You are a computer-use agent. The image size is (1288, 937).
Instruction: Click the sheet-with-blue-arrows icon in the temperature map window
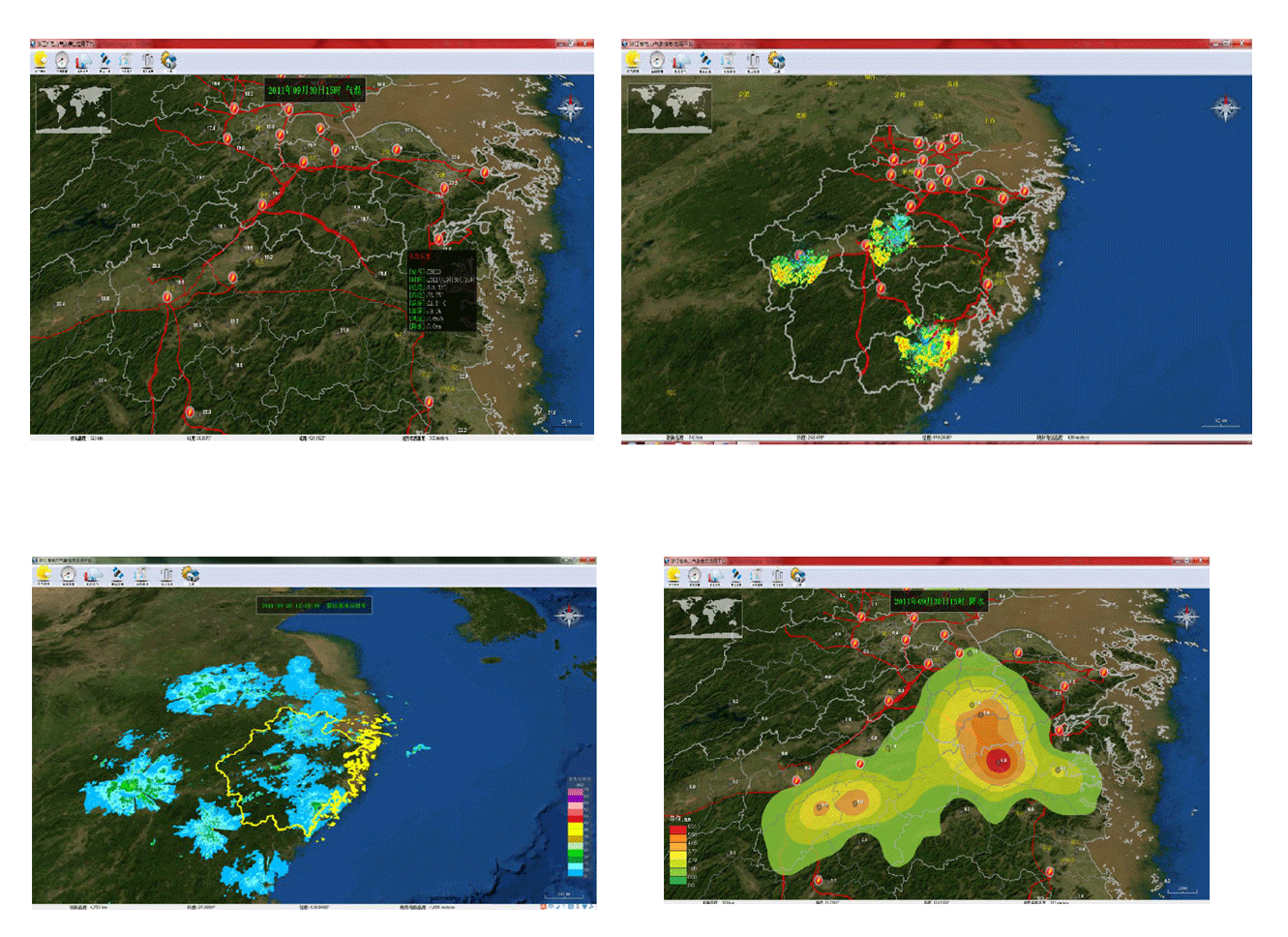tap(126, 61)
